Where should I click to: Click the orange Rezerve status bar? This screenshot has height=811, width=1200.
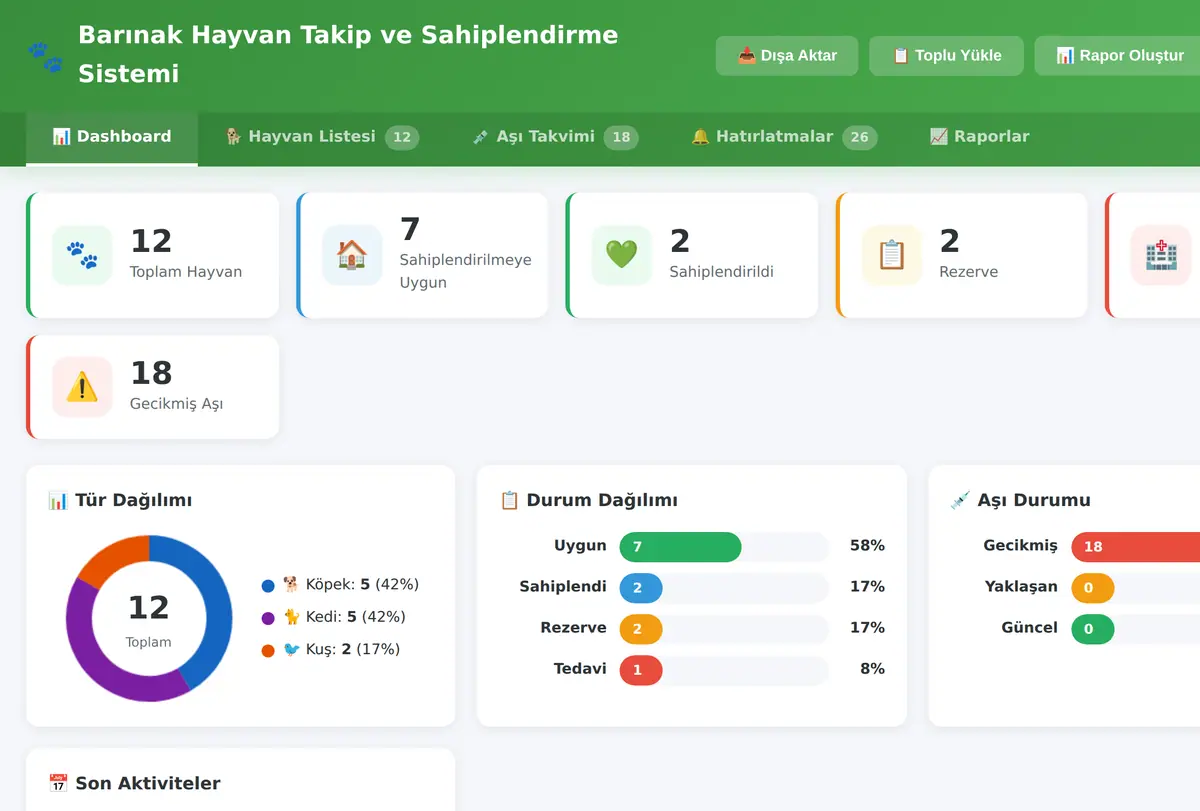[x=641, y=629]
